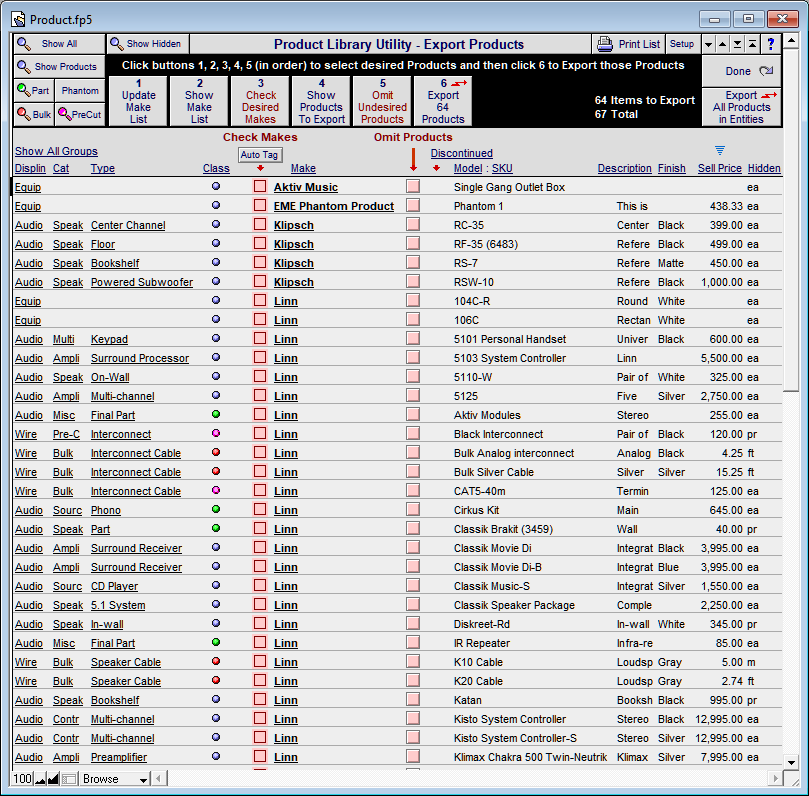Sort by the Class column header
The width and height of the screenshot is (809, 796).
point(216,168)
